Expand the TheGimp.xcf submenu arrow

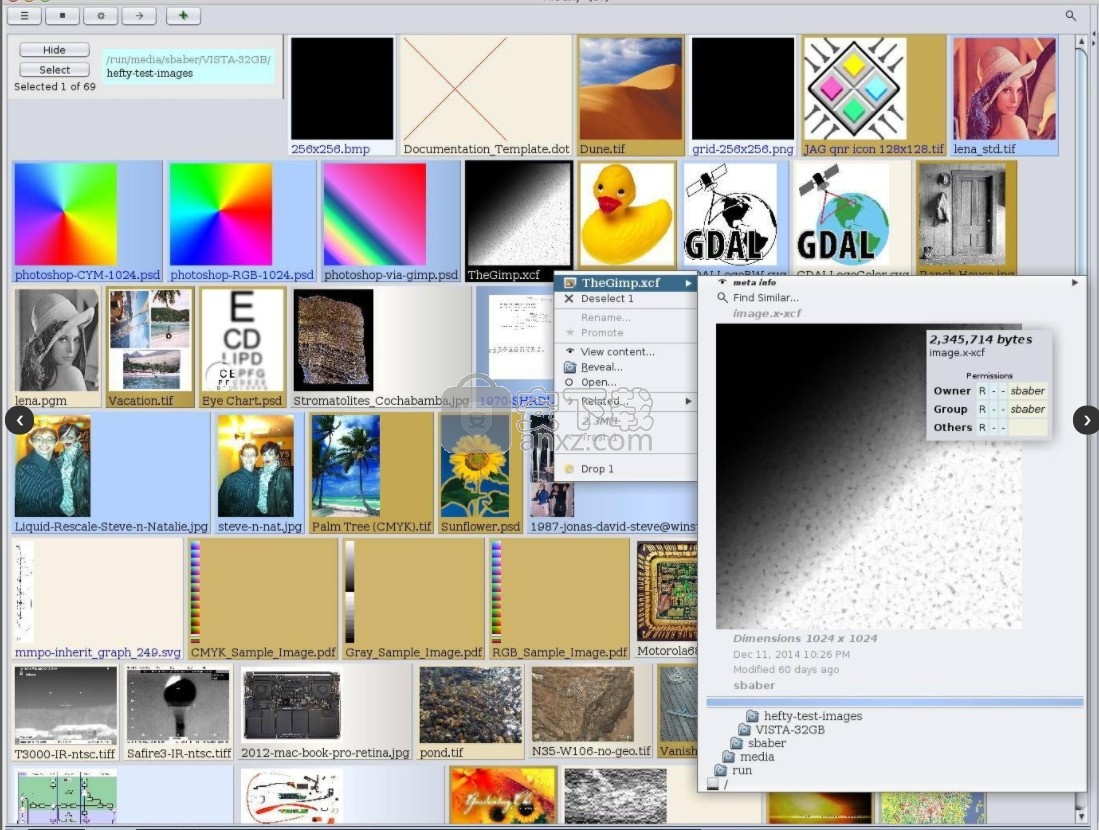pyautogui.click(x=688, y=283)
